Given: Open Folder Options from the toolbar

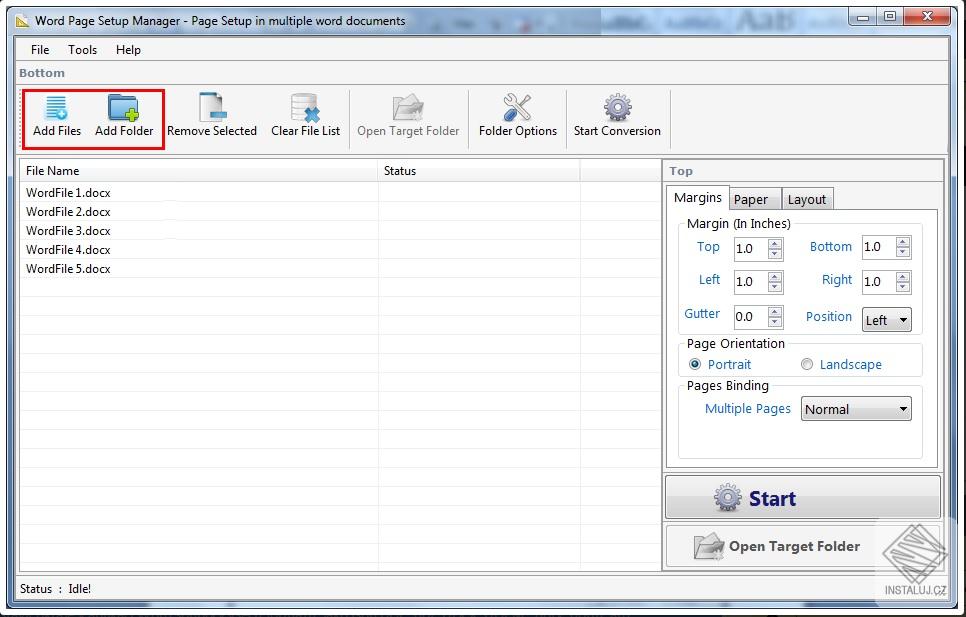Looking at the screenshot, I should (517, 108).
